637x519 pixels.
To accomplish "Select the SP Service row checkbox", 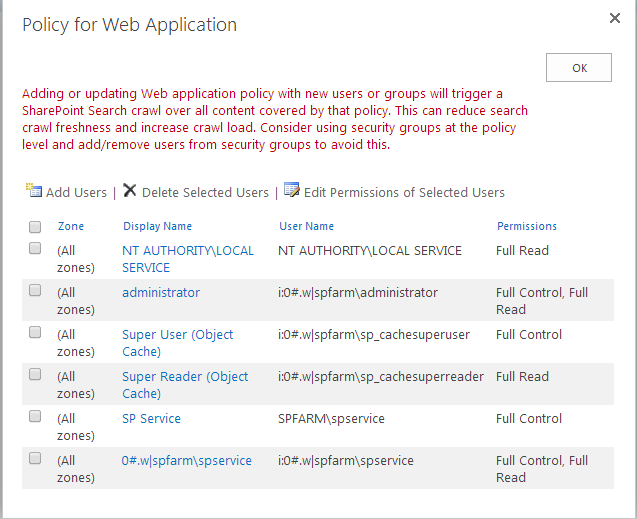I will pyautogui.click(x=35, y=416).
